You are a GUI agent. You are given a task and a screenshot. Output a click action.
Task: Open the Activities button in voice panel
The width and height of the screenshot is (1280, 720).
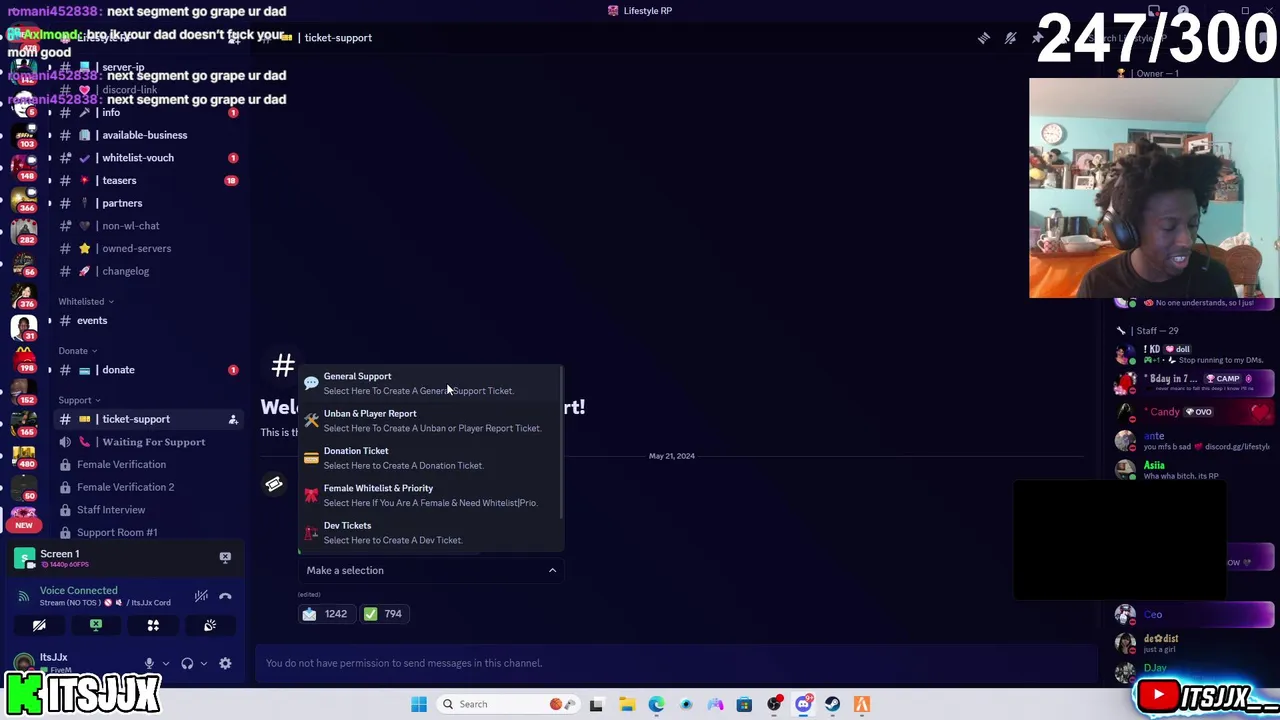coord(153,625)
